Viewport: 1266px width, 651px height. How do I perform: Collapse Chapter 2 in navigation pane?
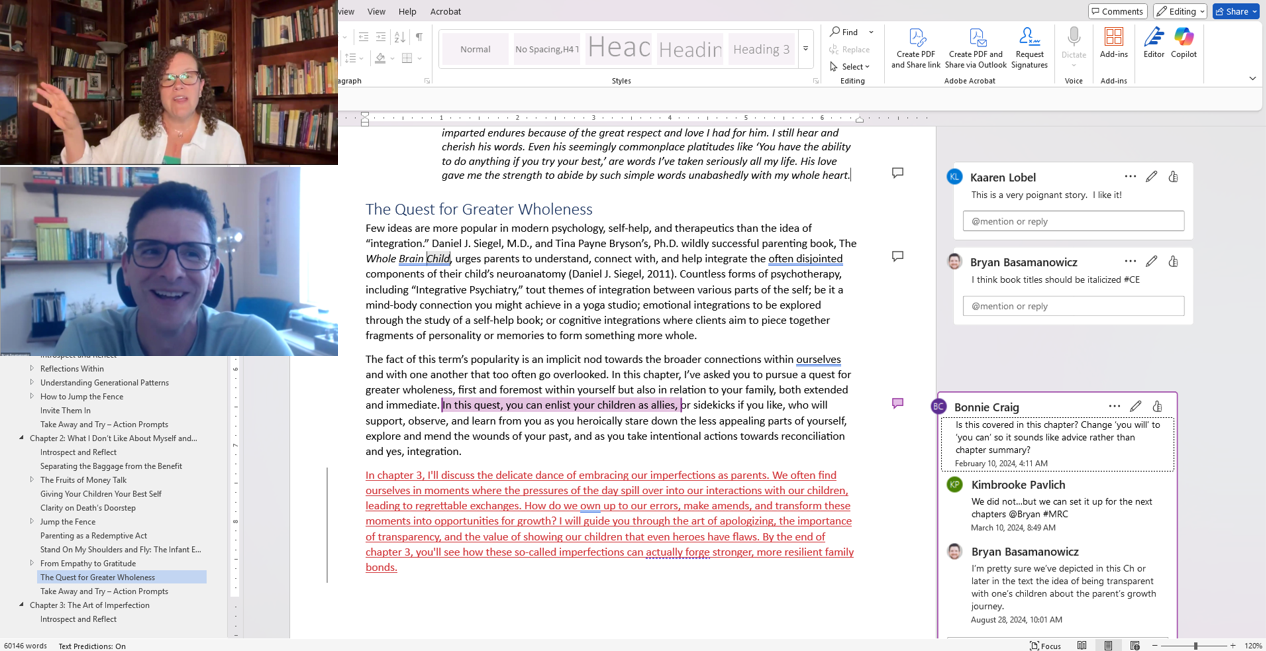(x=22, y=438)
